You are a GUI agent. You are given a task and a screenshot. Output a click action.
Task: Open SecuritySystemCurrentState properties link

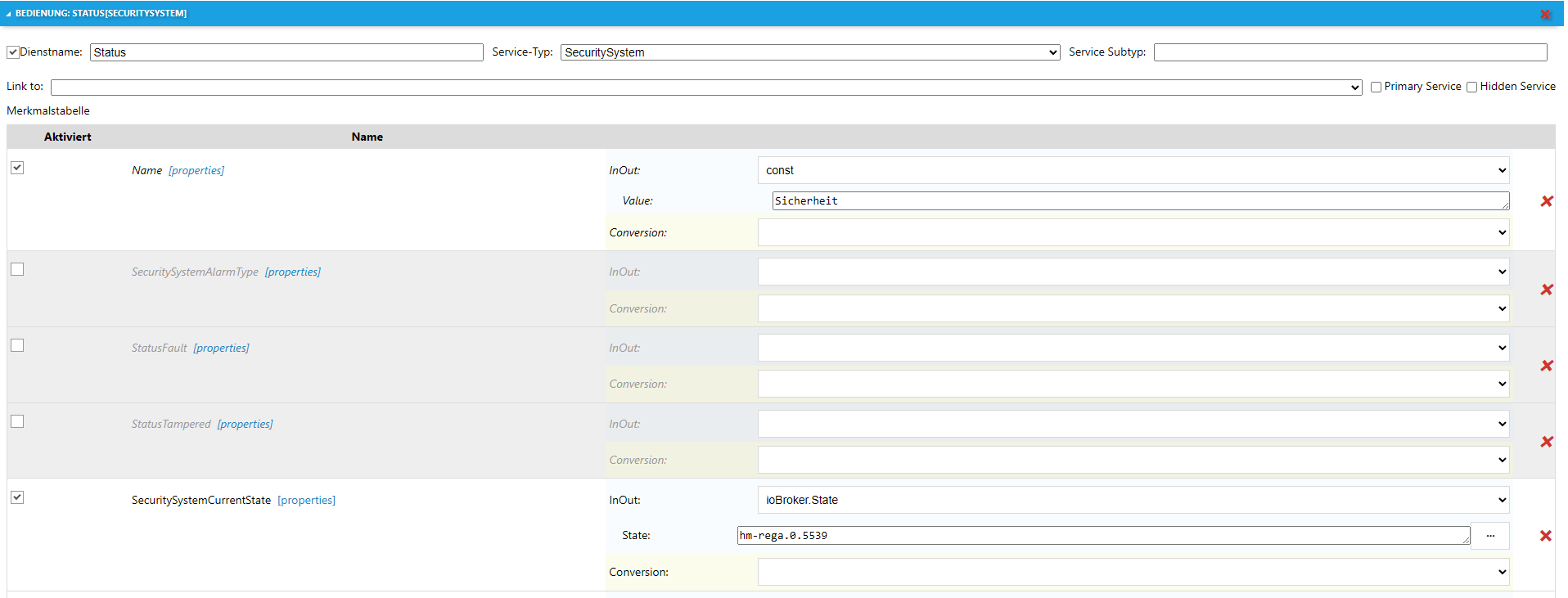[x=306, y=500]
